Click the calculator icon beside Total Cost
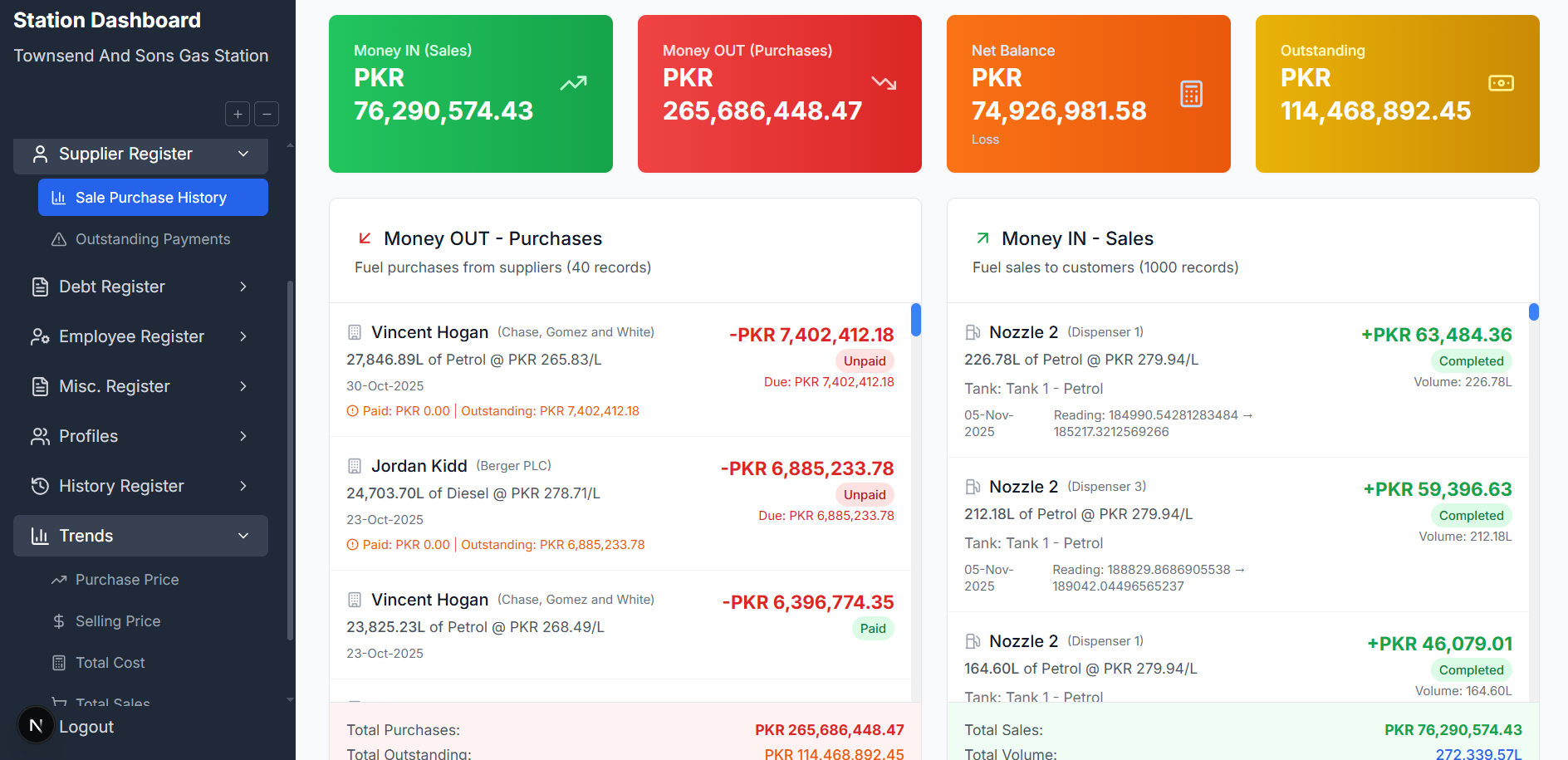 point(58,662)
